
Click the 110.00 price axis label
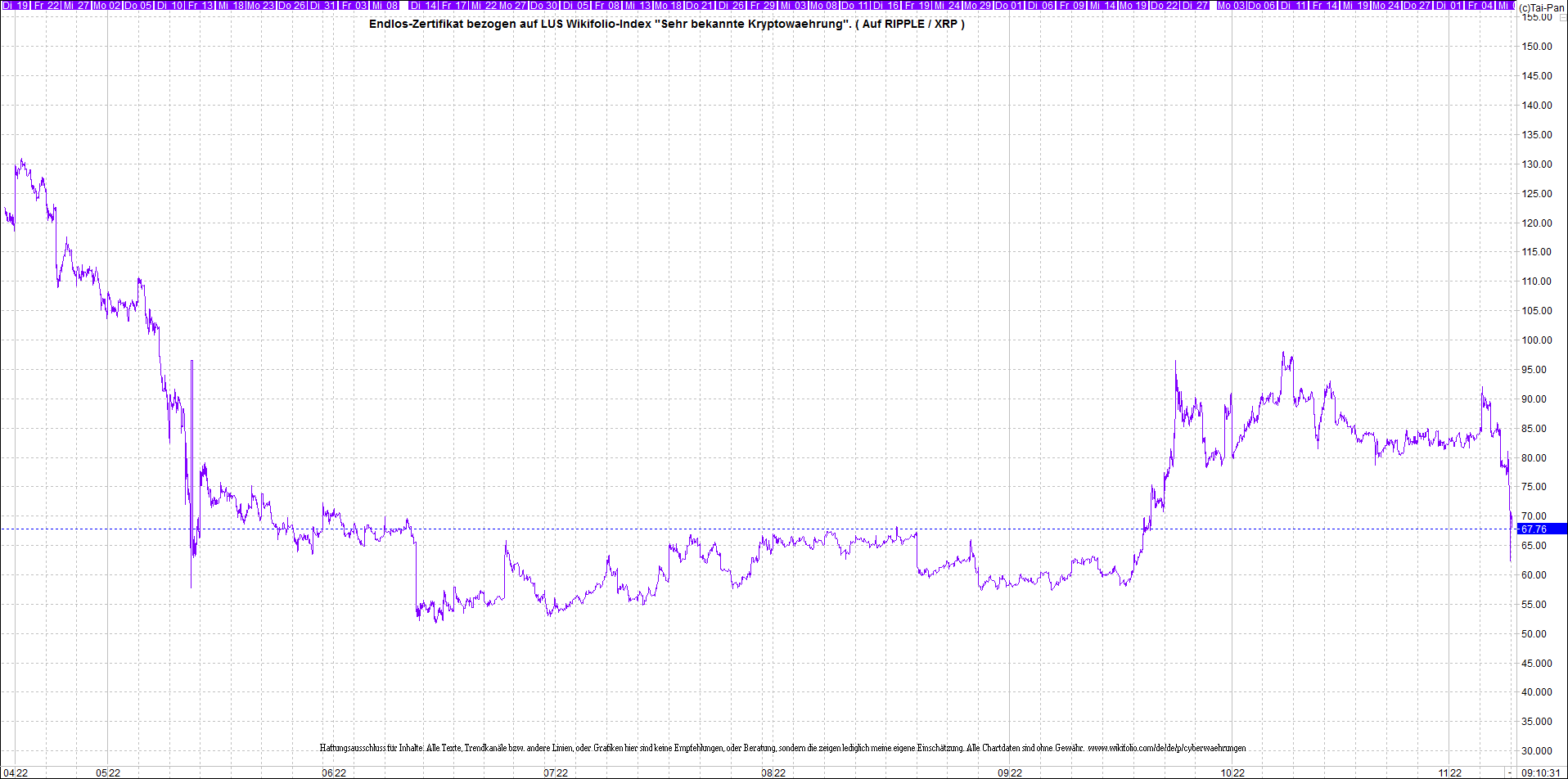tap(1536, 281)
